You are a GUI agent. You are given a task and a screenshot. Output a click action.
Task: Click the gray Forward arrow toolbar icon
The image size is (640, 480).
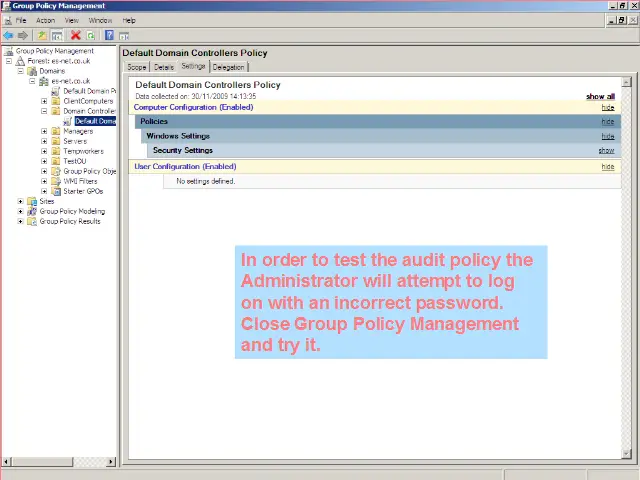tap(23, 36)
